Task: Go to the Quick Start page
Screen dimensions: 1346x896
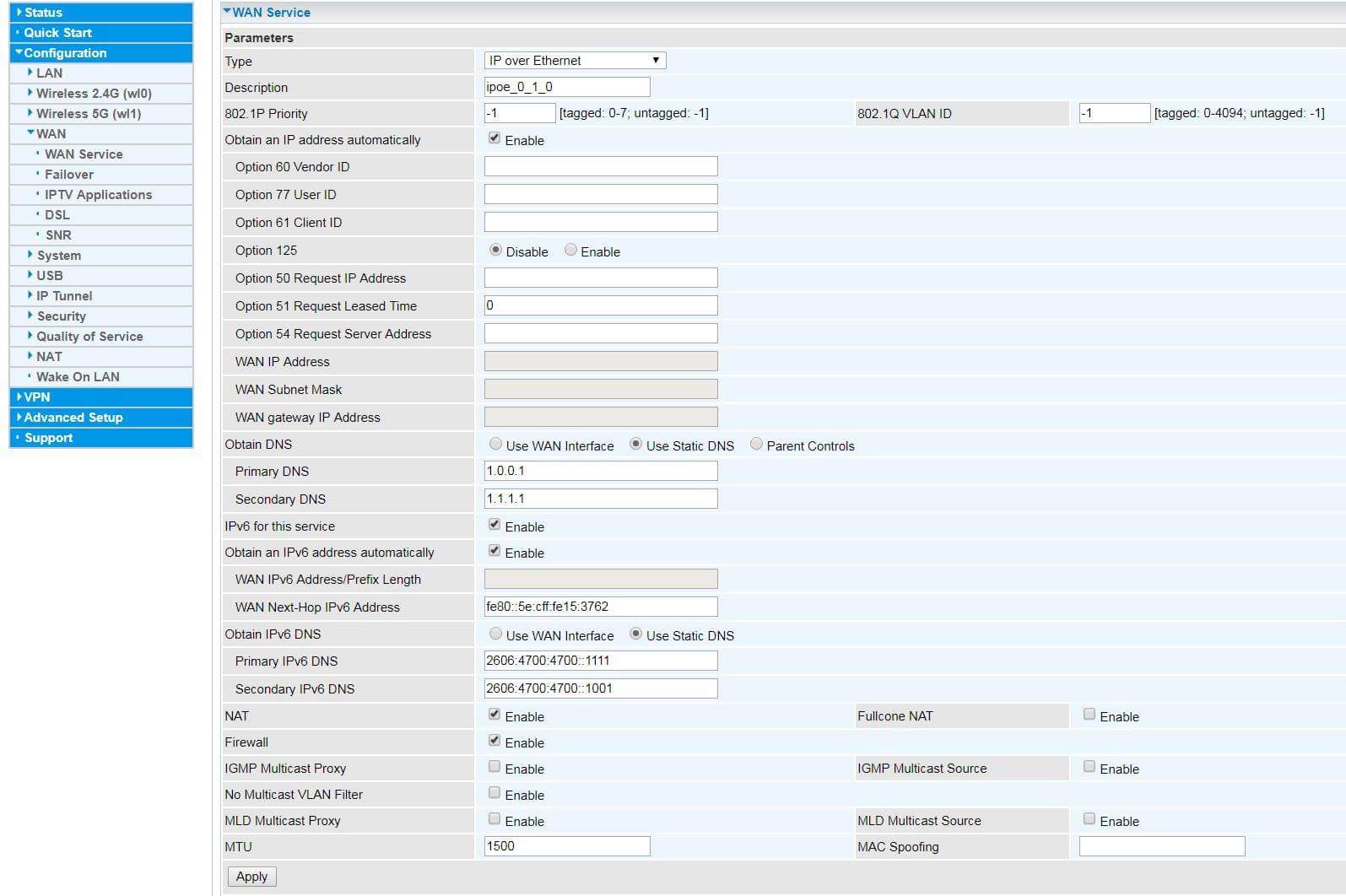Action: (57, 33)
